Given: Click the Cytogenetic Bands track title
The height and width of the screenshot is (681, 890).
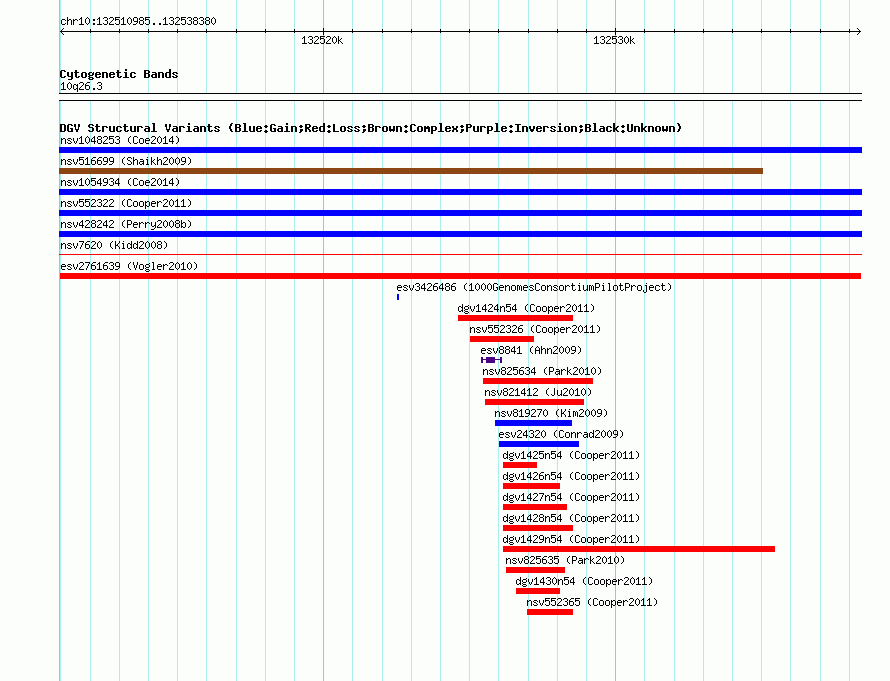Looking at the screenshot, I should pos(119,74).
